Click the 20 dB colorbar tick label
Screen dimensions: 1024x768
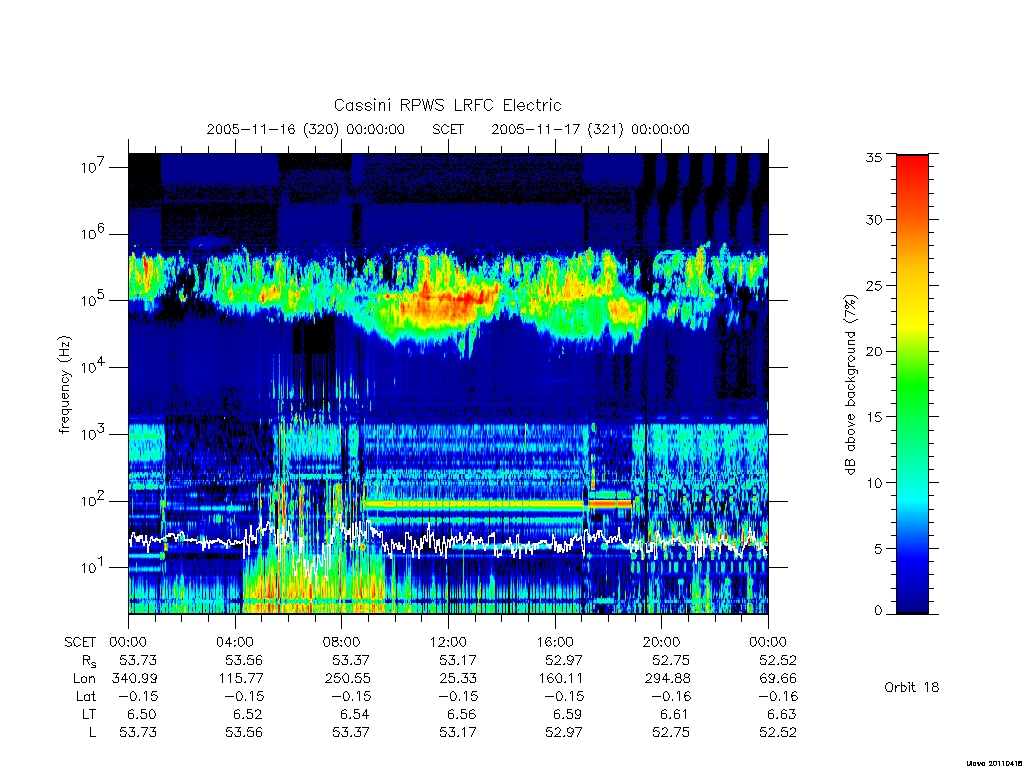pyautogui.click(x=873, y=351)
